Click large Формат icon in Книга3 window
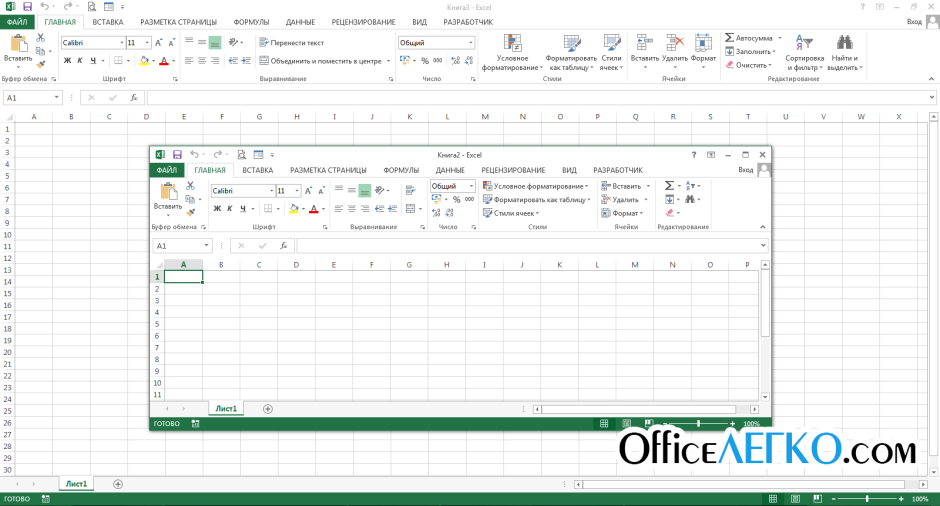Image resolution: width=940 pixels, height=506 pixels. [703, 43]
